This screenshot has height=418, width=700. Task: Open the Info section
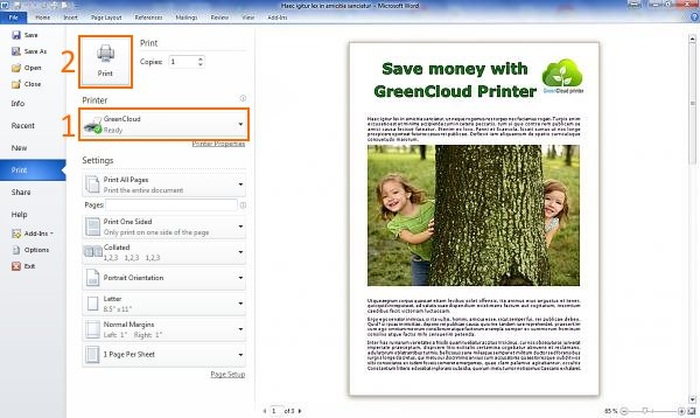point(18,104)
